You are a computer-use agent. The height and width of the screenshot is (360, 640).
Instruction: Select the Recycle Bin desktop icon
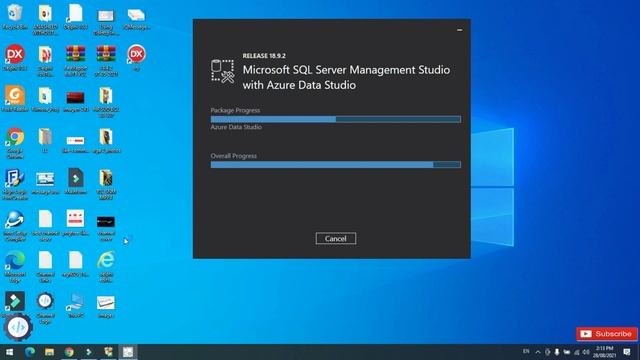coord(15,17)
